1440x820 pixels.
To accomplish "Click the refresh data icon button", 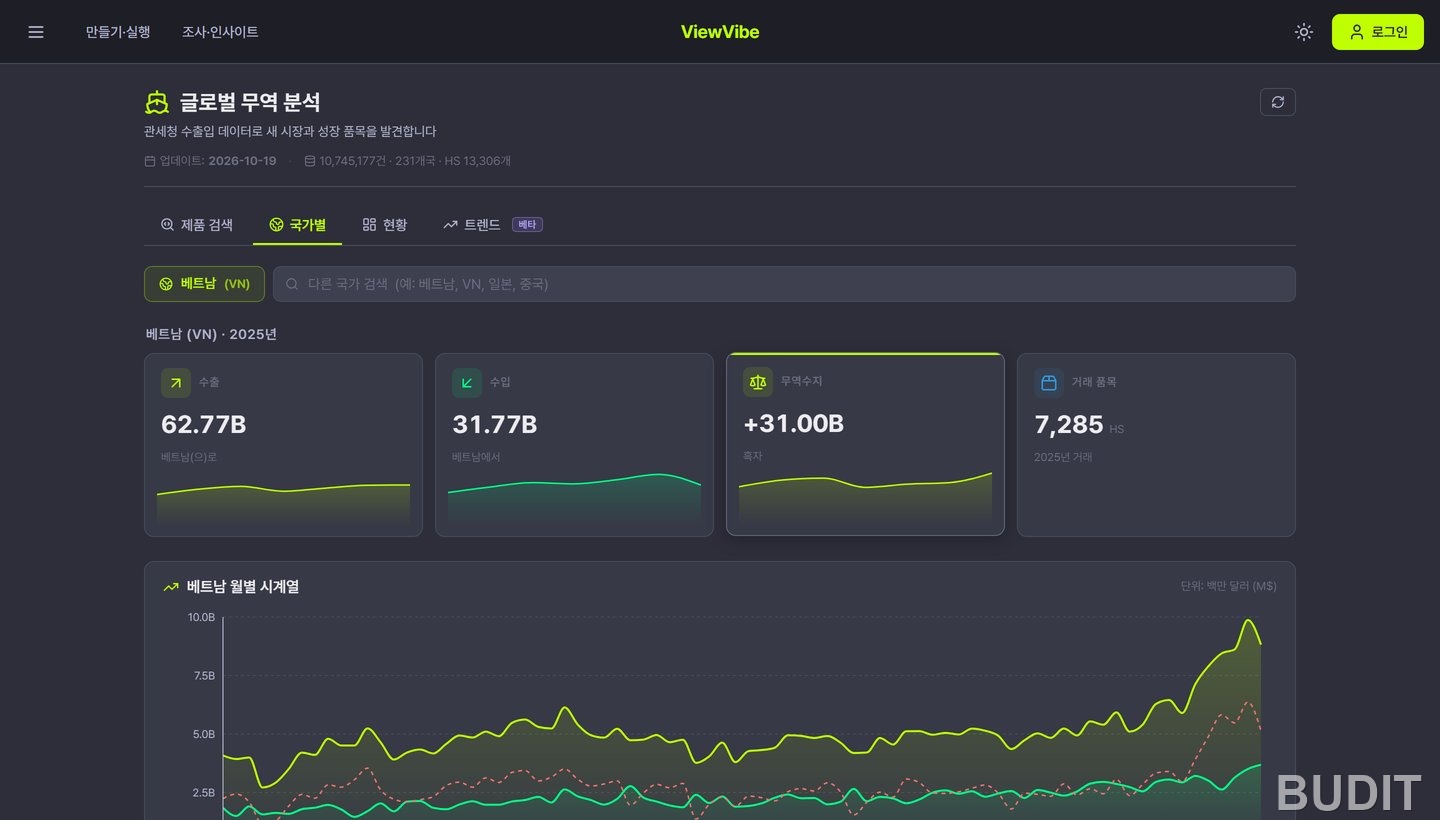I will coord(1278,102).
